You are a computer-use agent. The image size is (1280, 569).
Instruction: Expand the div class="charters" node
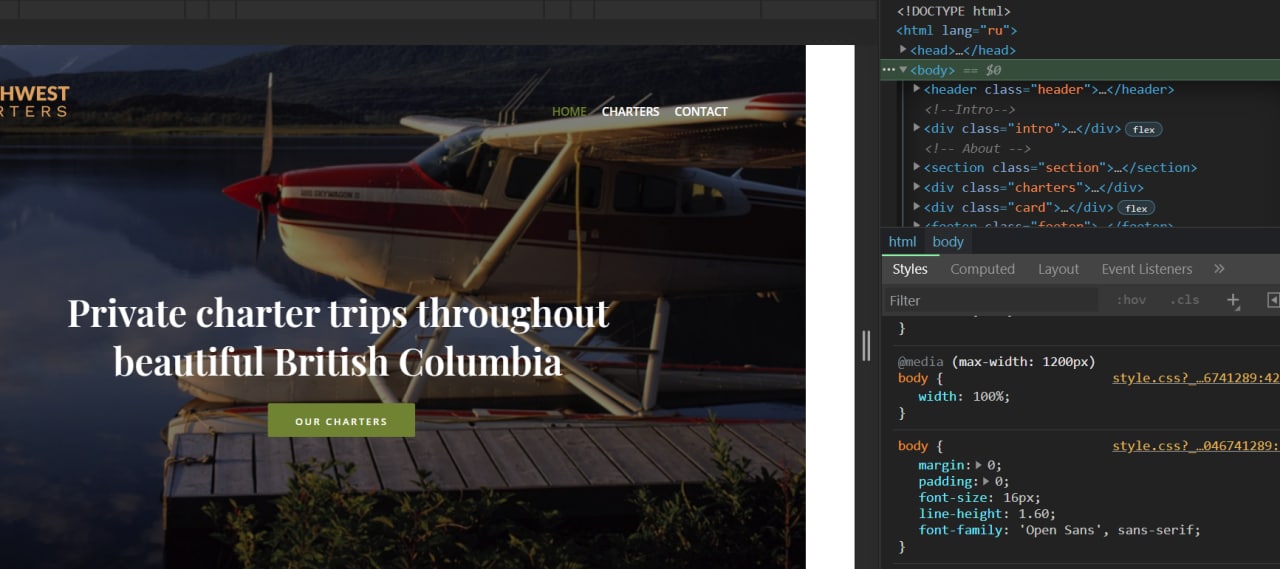(916, 187)
